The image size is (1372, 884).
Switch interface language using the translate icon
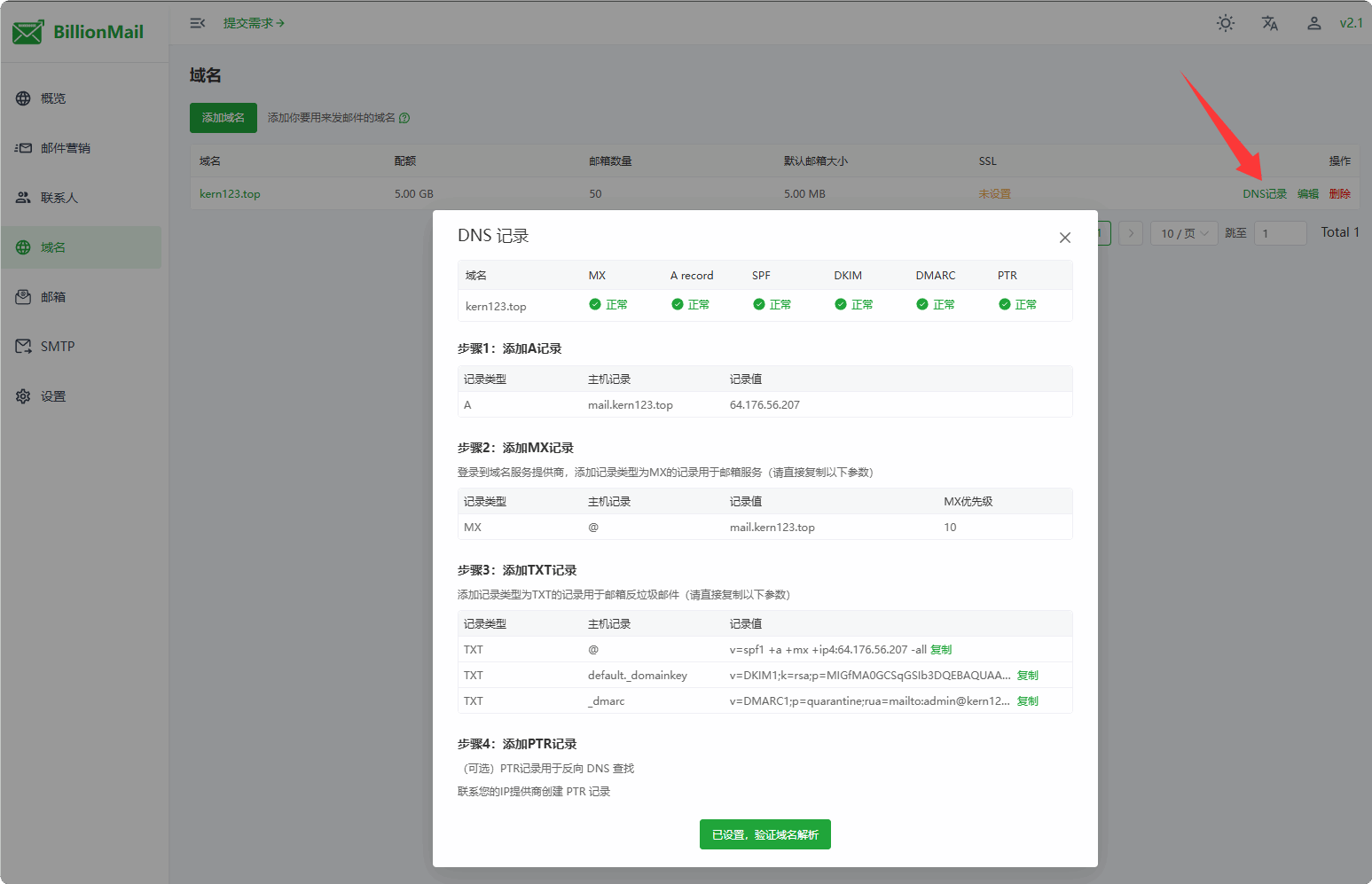pos(1269,23)
